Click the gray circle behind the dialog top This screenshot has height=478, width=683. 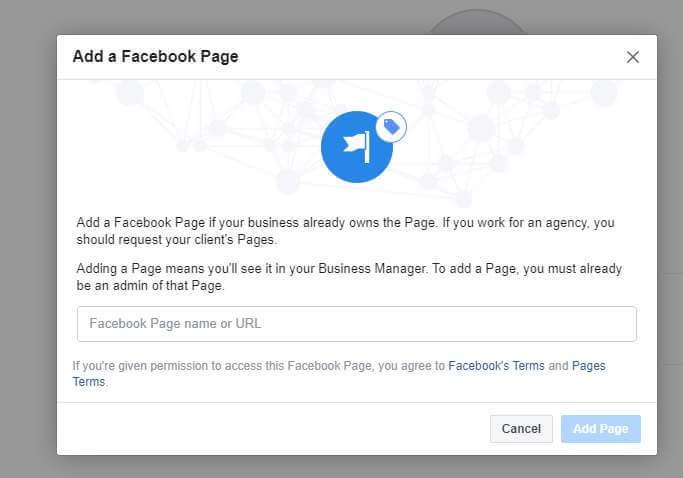coord(477,22)
